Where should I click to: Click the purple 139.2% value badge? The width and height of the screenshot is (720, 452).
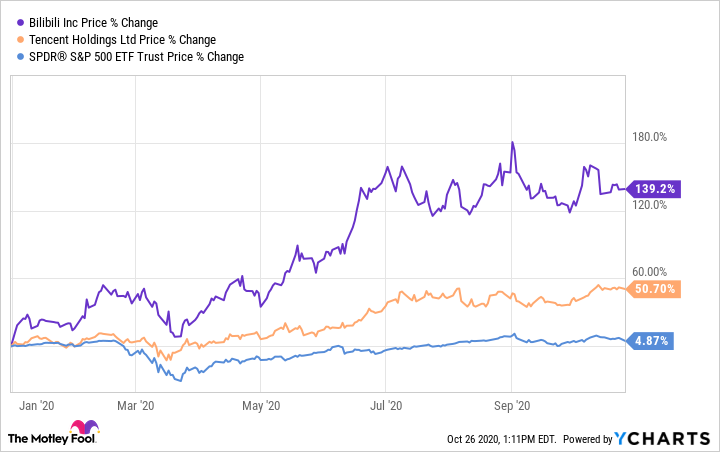click(x=654, y=188)
